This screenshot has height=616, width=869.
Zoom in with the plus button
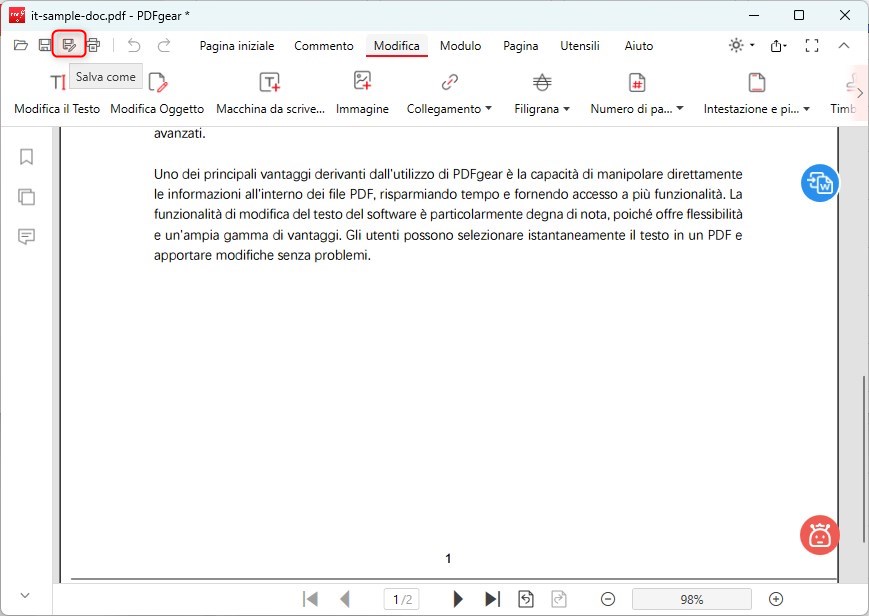coord(776,598)
